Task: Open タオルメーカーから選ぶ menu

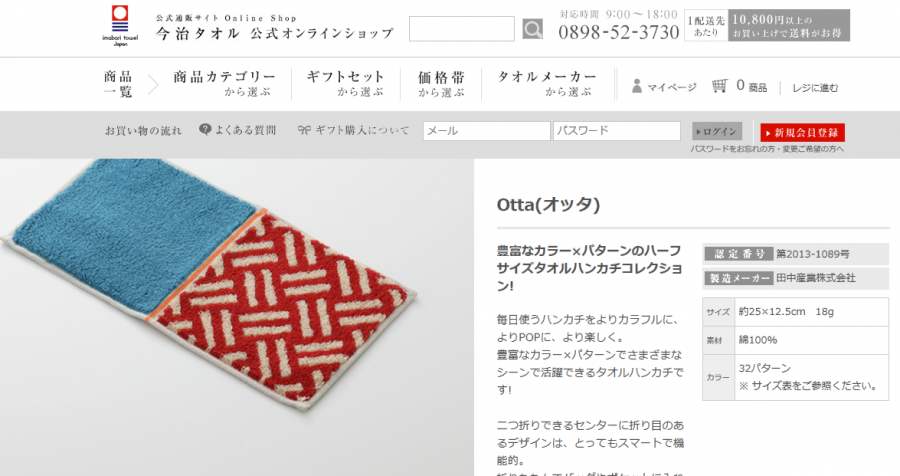Action: coord(547,84)
